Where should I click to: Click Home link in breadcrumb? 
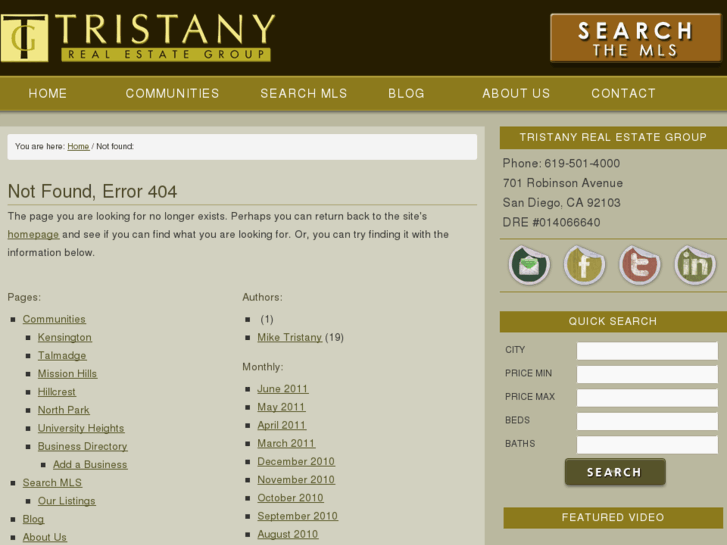point(78,147)
